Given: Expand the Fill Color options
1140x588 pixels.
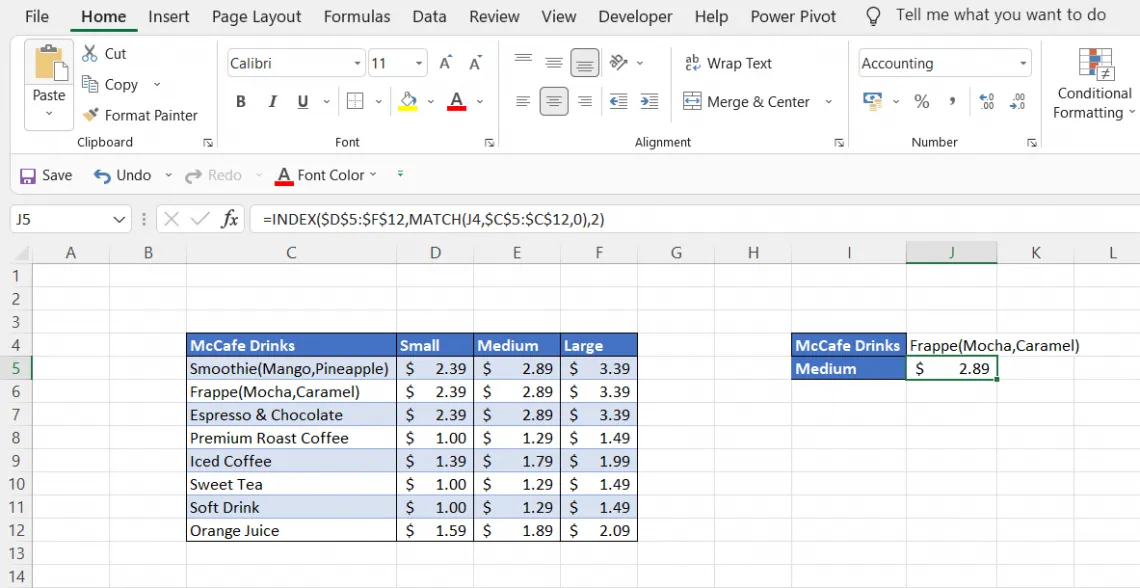Looking at the screenshot, I should point(431,102).
